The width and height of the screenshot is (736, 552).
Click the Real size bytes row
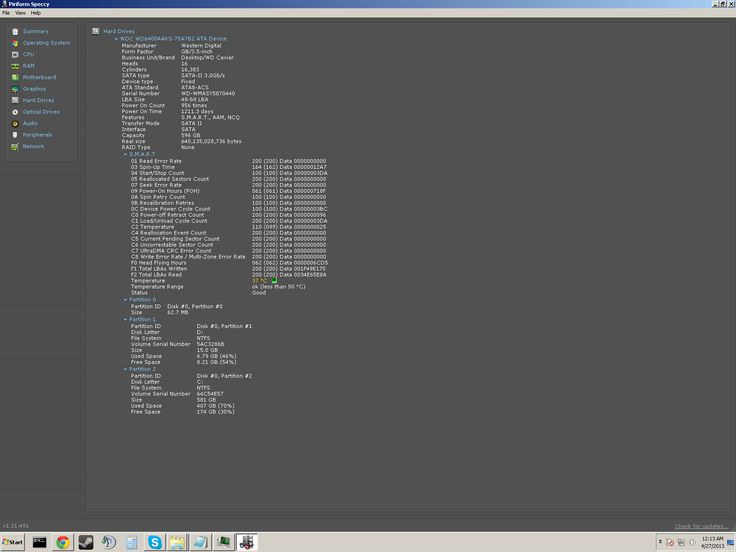tap(182, 141)
